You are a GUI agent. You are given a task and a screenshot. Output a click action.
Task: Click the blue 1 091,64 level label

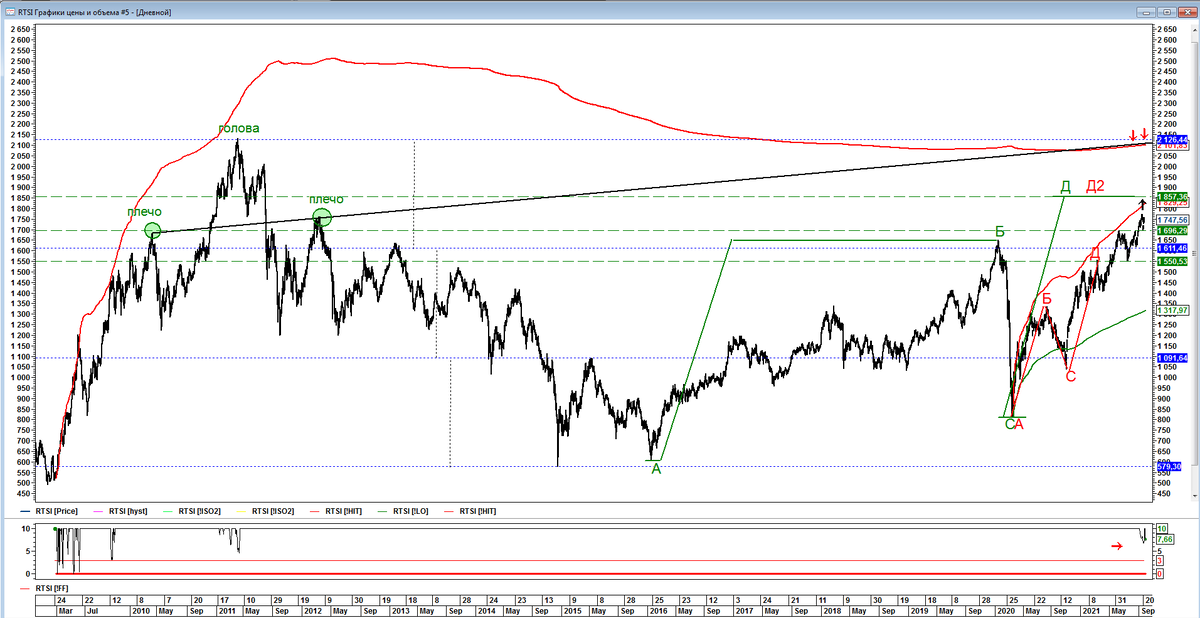(1172, 358)
